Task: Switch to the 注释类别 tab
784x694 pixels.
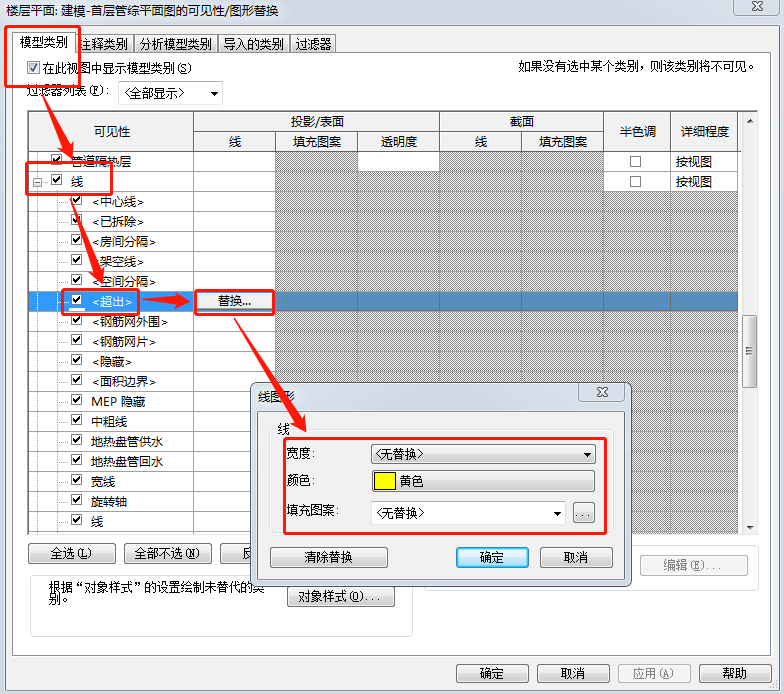Action: pyautogui.click(x=103, y=44)
